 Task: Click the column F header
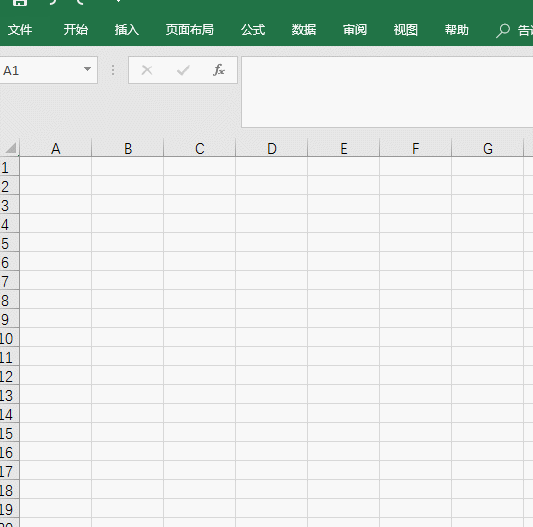415,148
